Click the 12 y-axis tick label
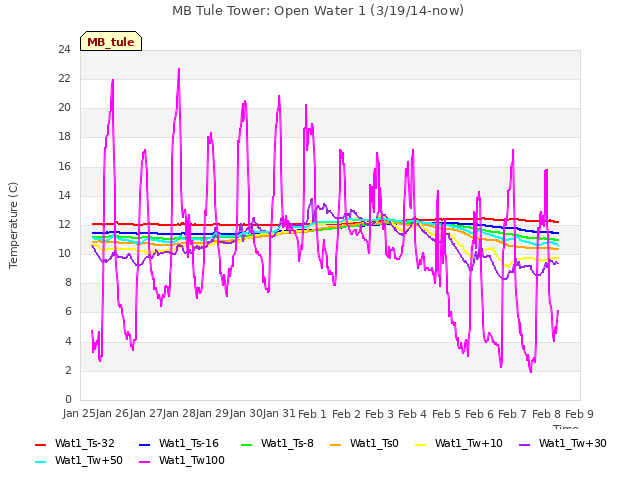This screenshot has height=480, width=640. pyautogui.click(x=64, y=224)
